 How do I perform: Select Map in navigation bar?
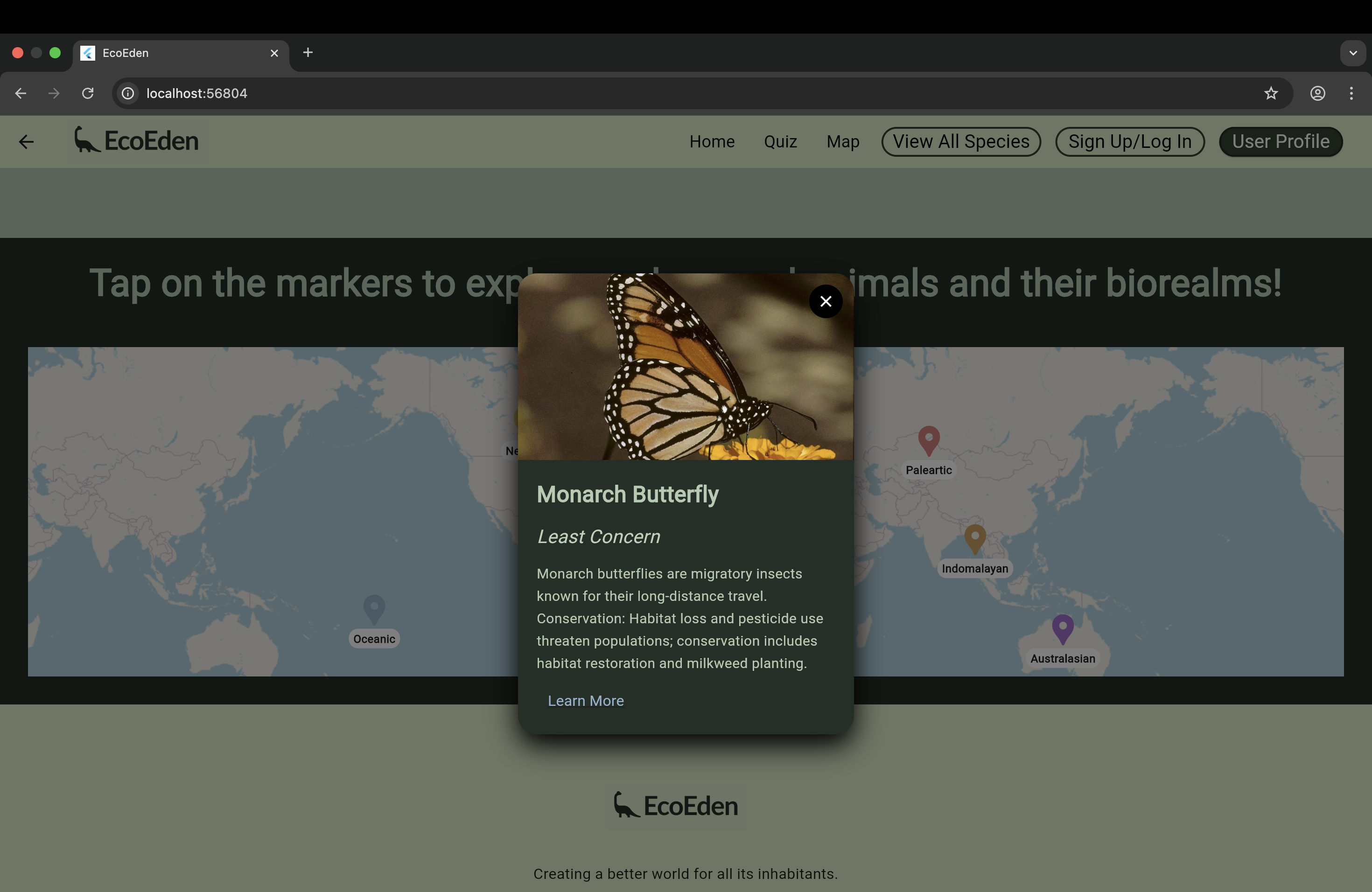click(x=842, y=142)
